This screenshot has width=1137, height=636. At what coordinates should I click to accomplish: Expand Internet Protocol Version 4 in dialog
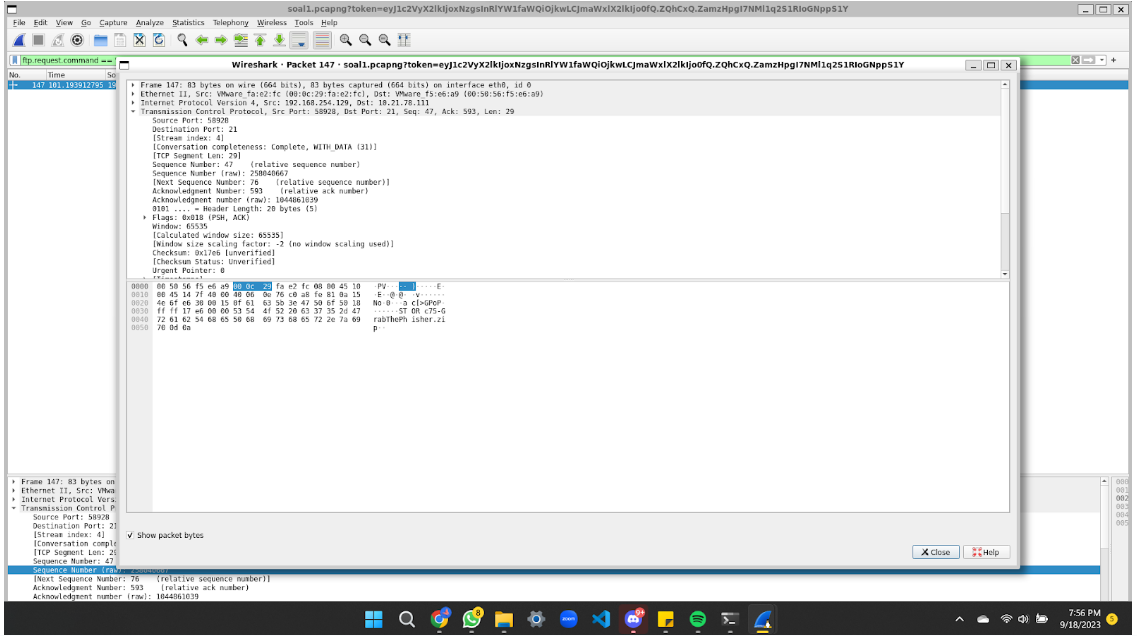coord(133,103)
